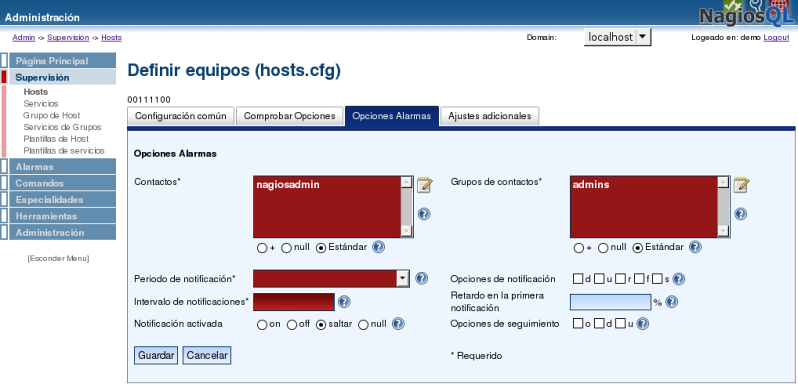Viewport: 798px width, 387px height.
Task: Set Notificación activada to 'null'
Action: coord(363,325)
